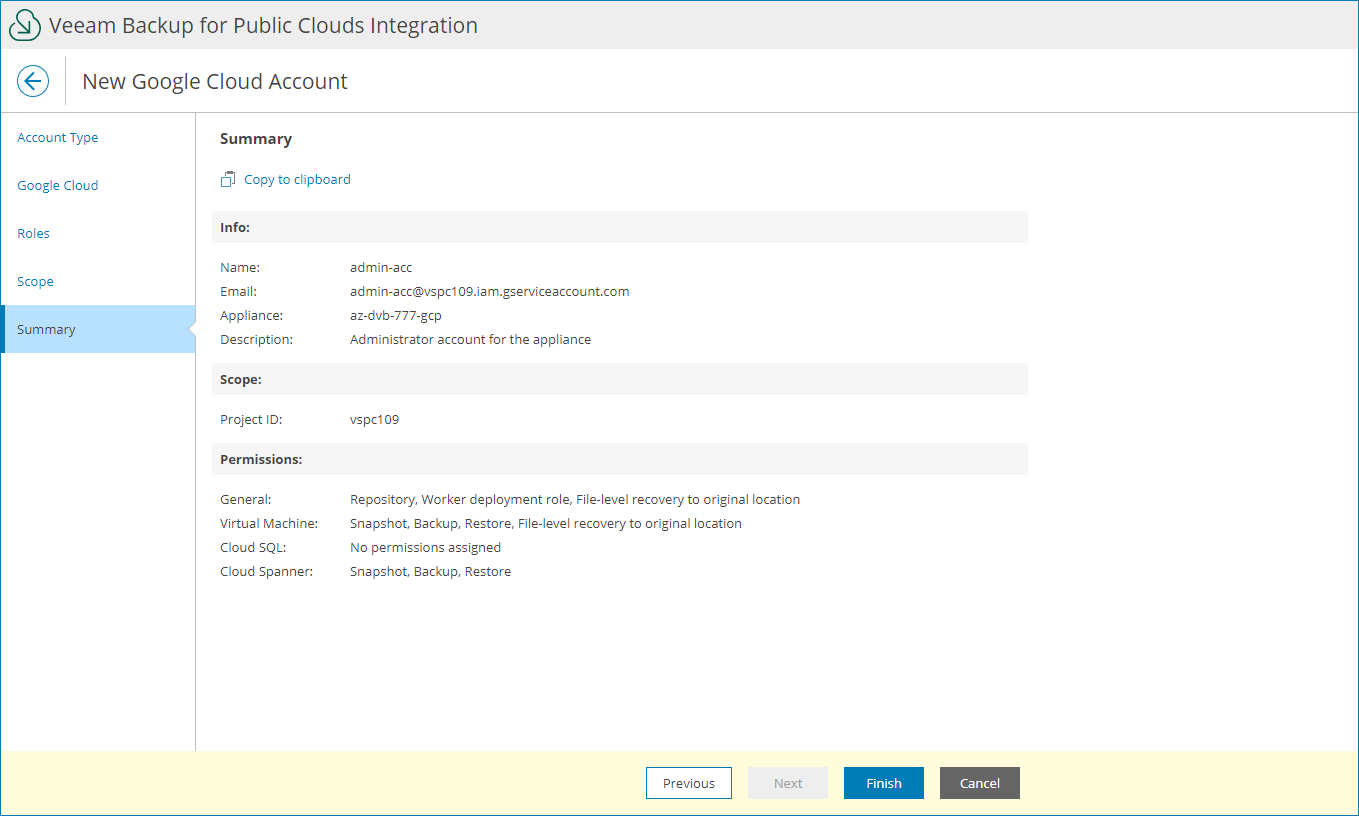The image size is (1359, 816).
Task: Click the appliance name az-dvb-777-gcp
Action: point(396,316)
